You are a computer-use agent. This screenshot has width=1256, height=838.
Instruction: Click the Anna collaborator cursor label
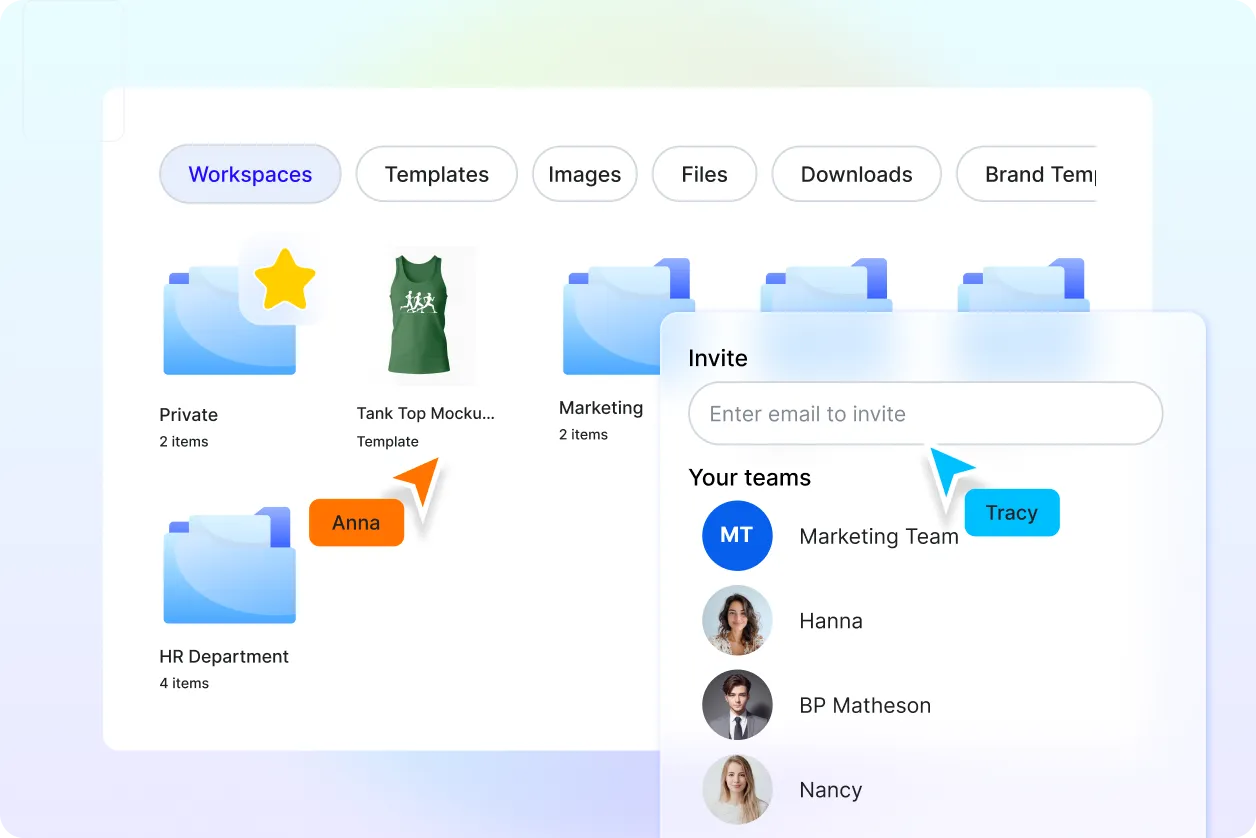point(356,522)
